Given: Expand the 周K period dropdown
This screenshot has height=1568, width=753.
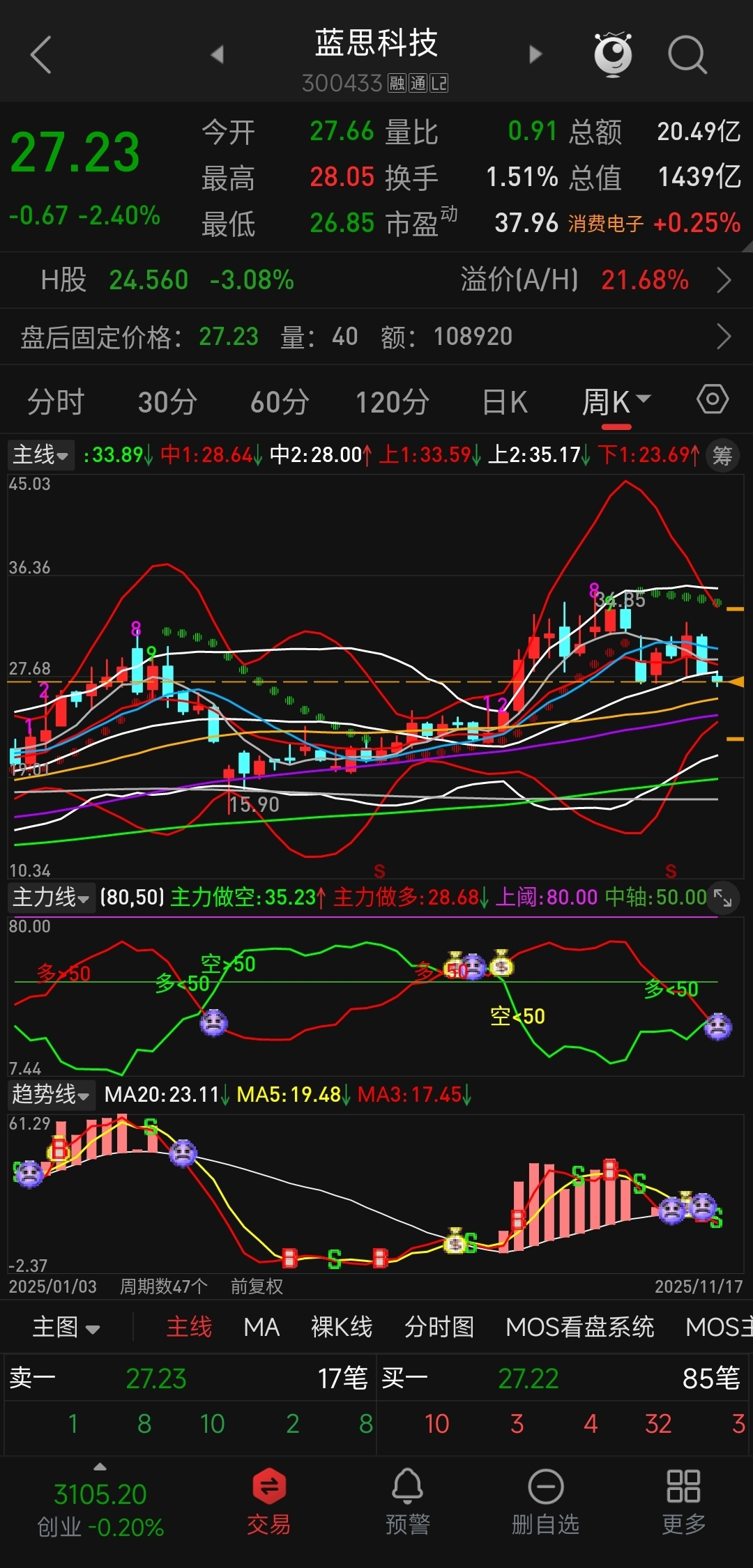Looking at the screenshot, I should pyautogui.click(x=616, y=402).
